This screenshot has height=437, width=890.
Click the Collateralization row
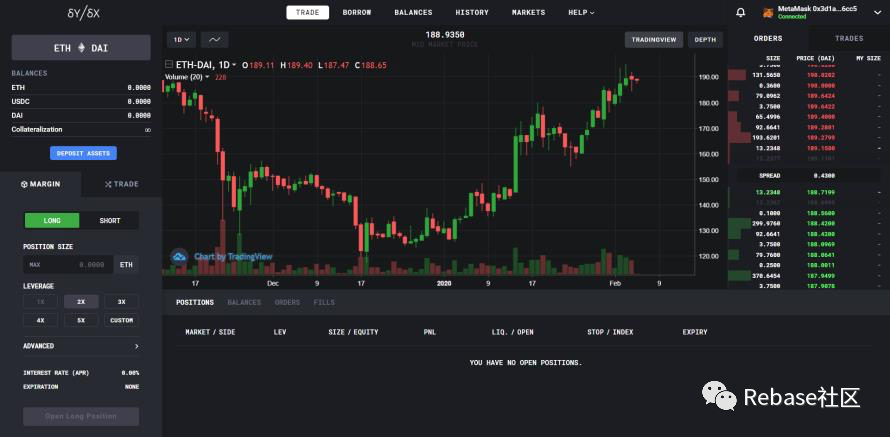tap(81, 129)
